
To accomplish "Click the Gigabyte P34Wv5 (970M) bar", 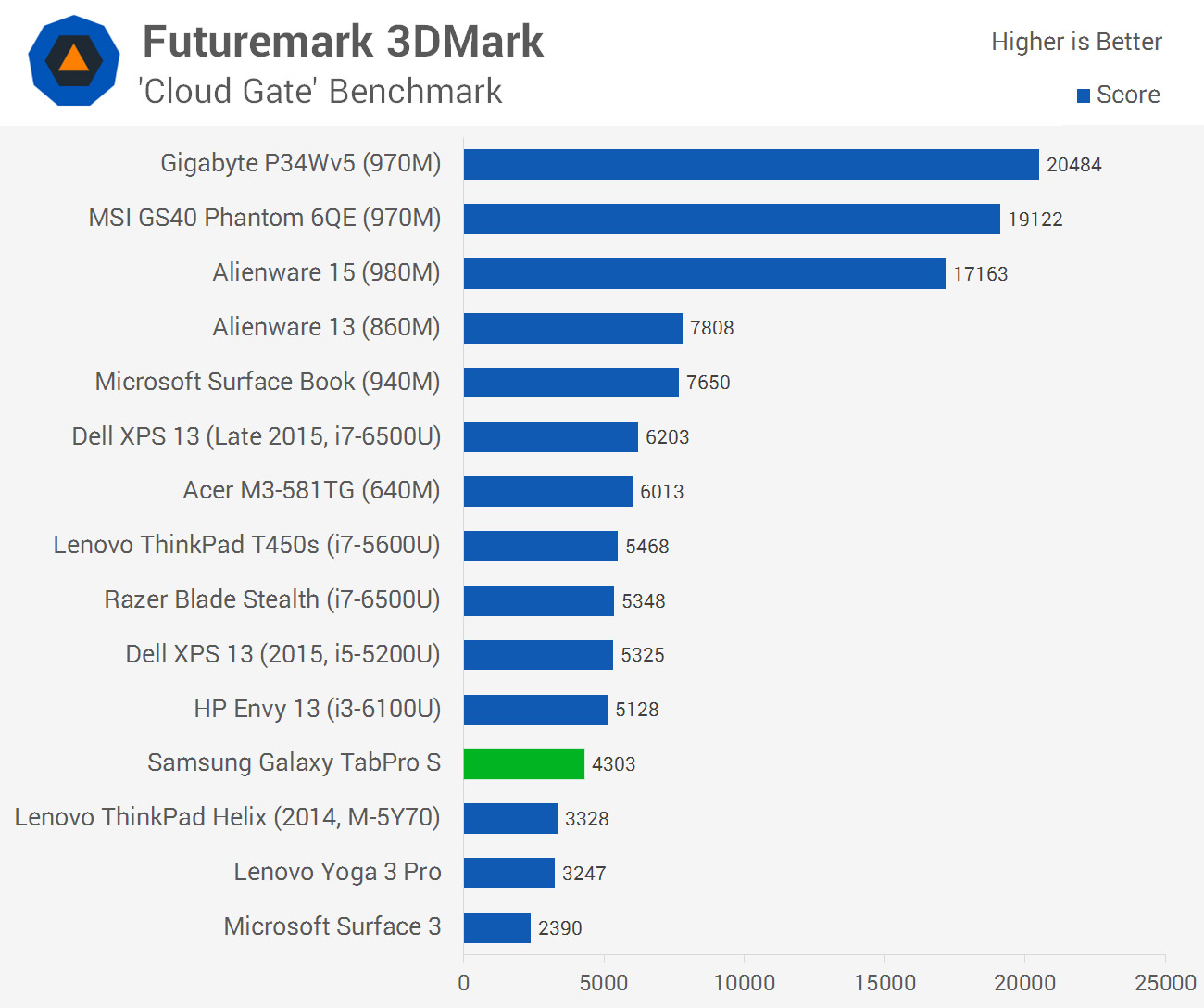I will (751, 164).
